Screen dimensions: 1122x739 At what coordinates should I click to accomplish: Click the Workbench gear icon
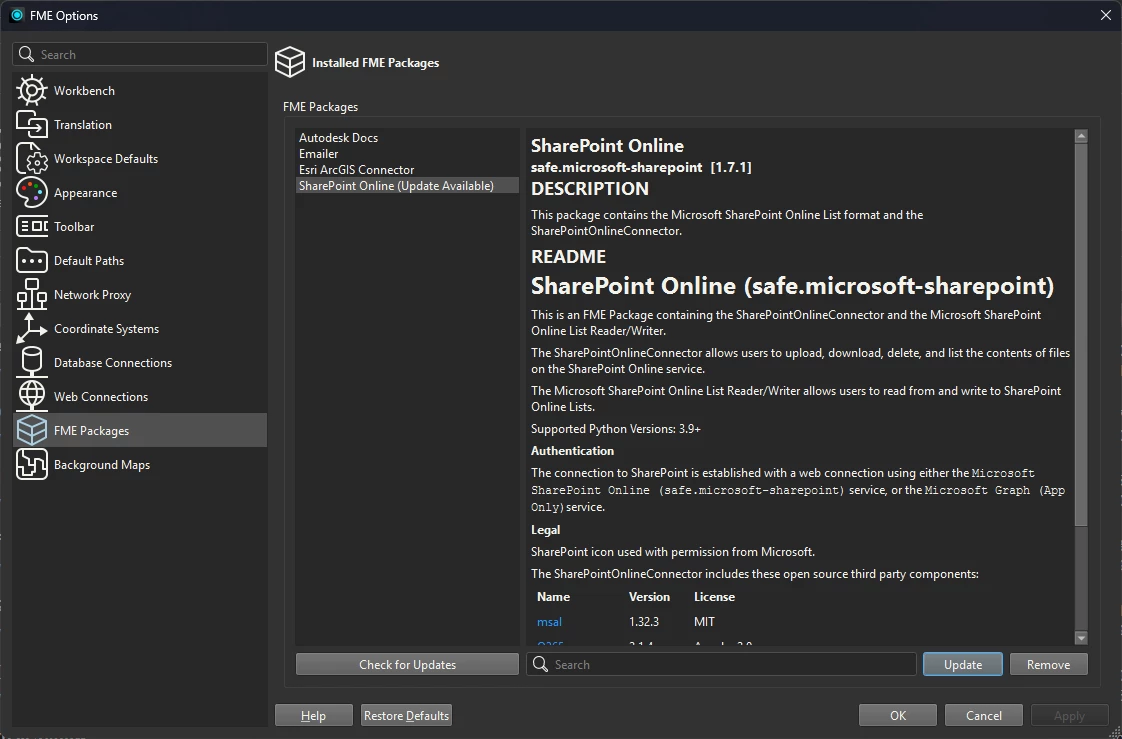point(31,91)
